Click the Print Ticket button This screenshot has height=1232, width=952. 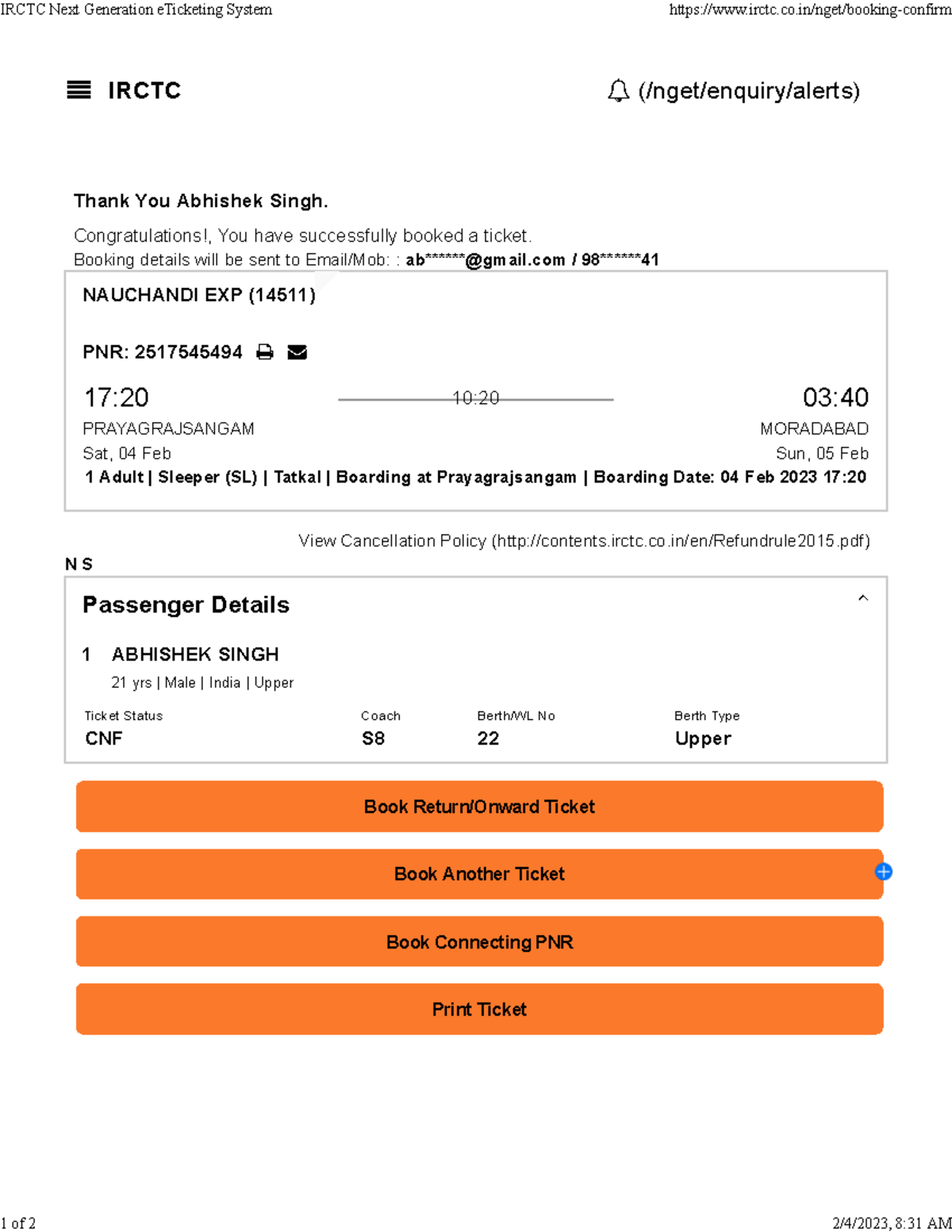[478, 1009]
